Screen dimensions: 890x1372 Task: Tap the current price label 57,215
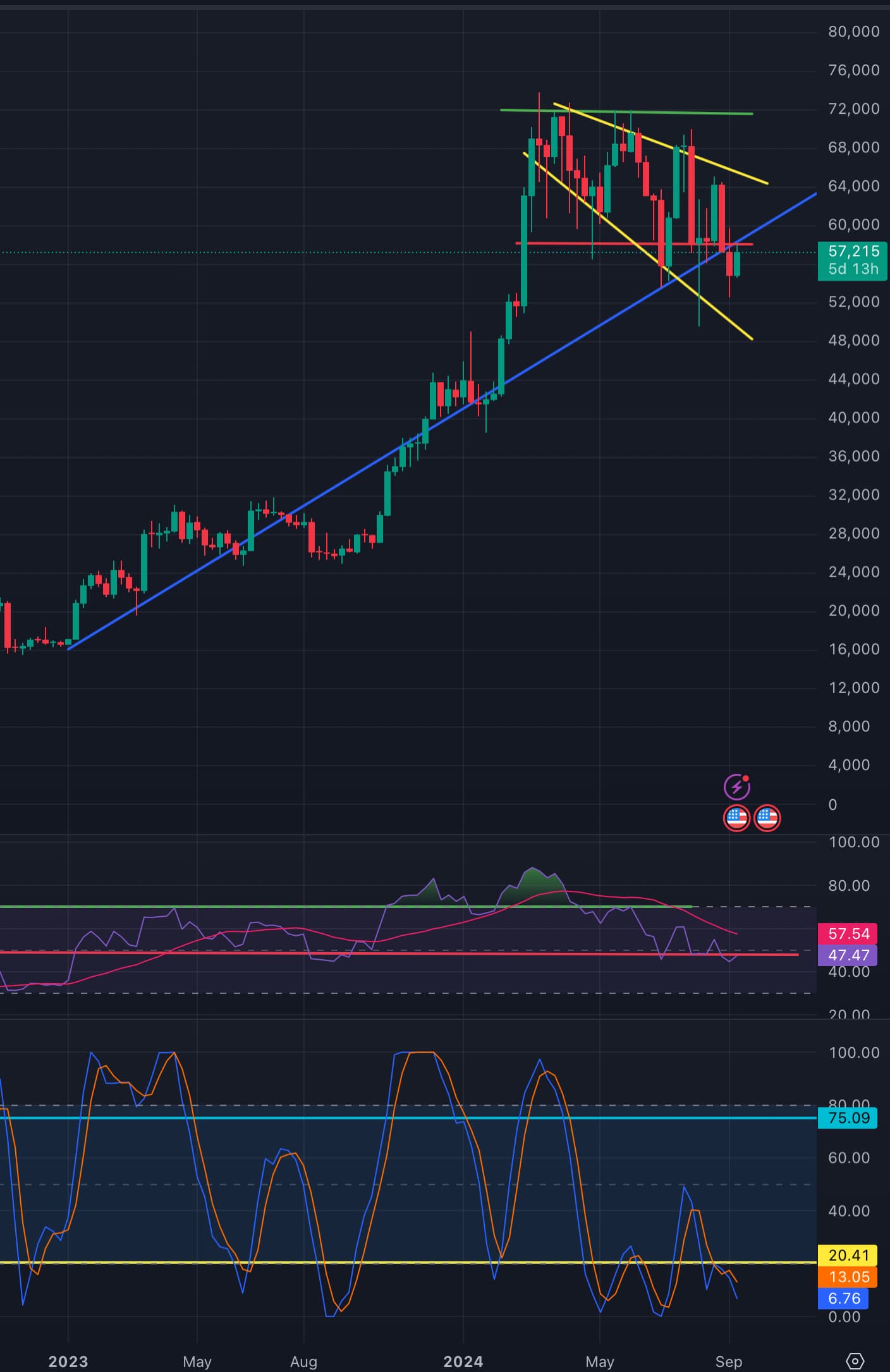pos(852,252)
